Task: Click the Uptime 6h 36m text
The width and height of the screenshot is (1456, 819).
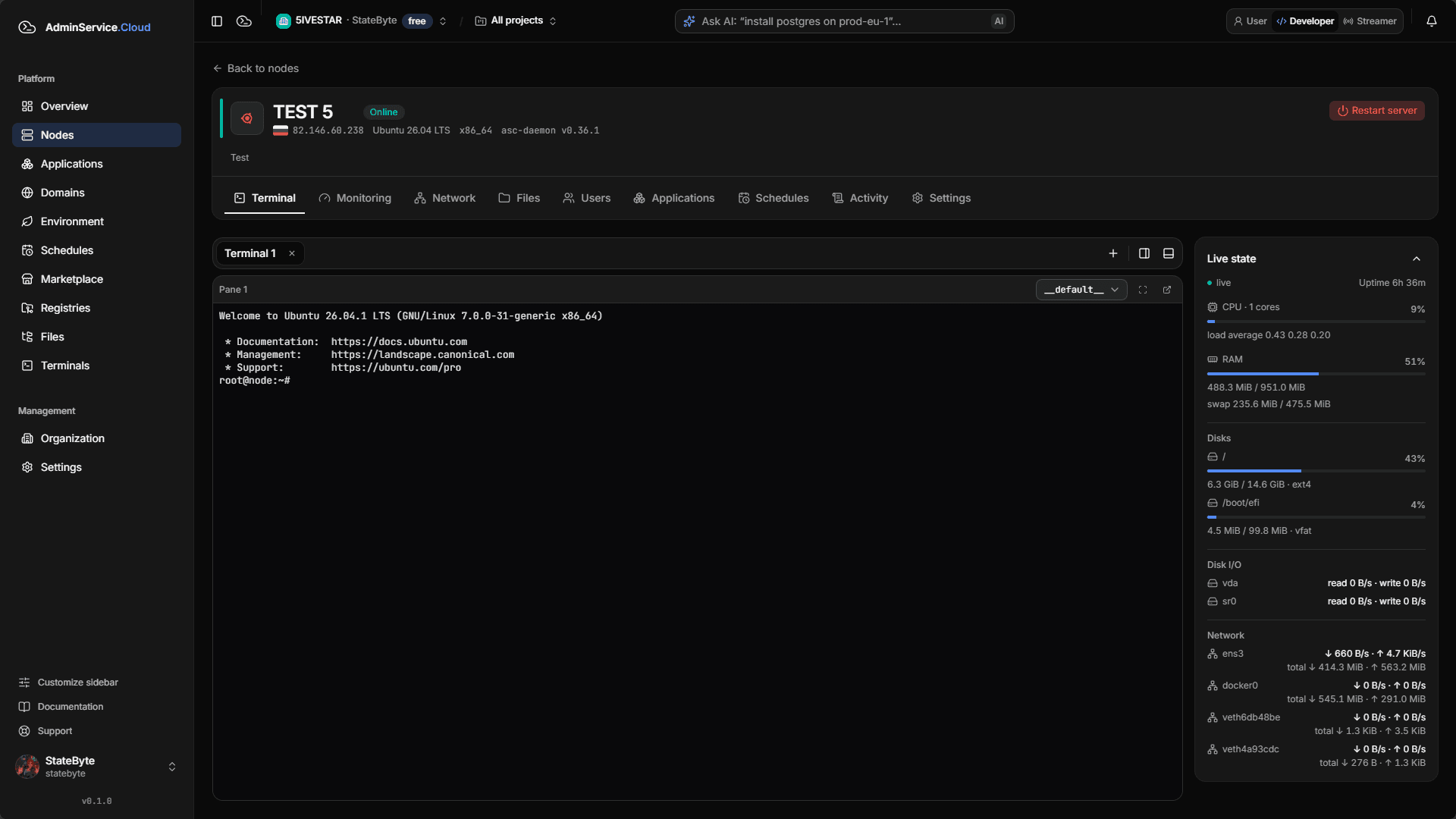Action: pos(1392,283)
